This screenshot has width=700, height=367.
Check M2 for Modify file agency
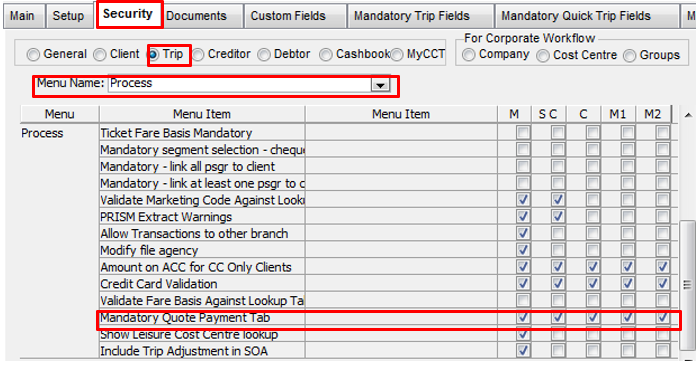pyautogui.click(x=662, y=250)
